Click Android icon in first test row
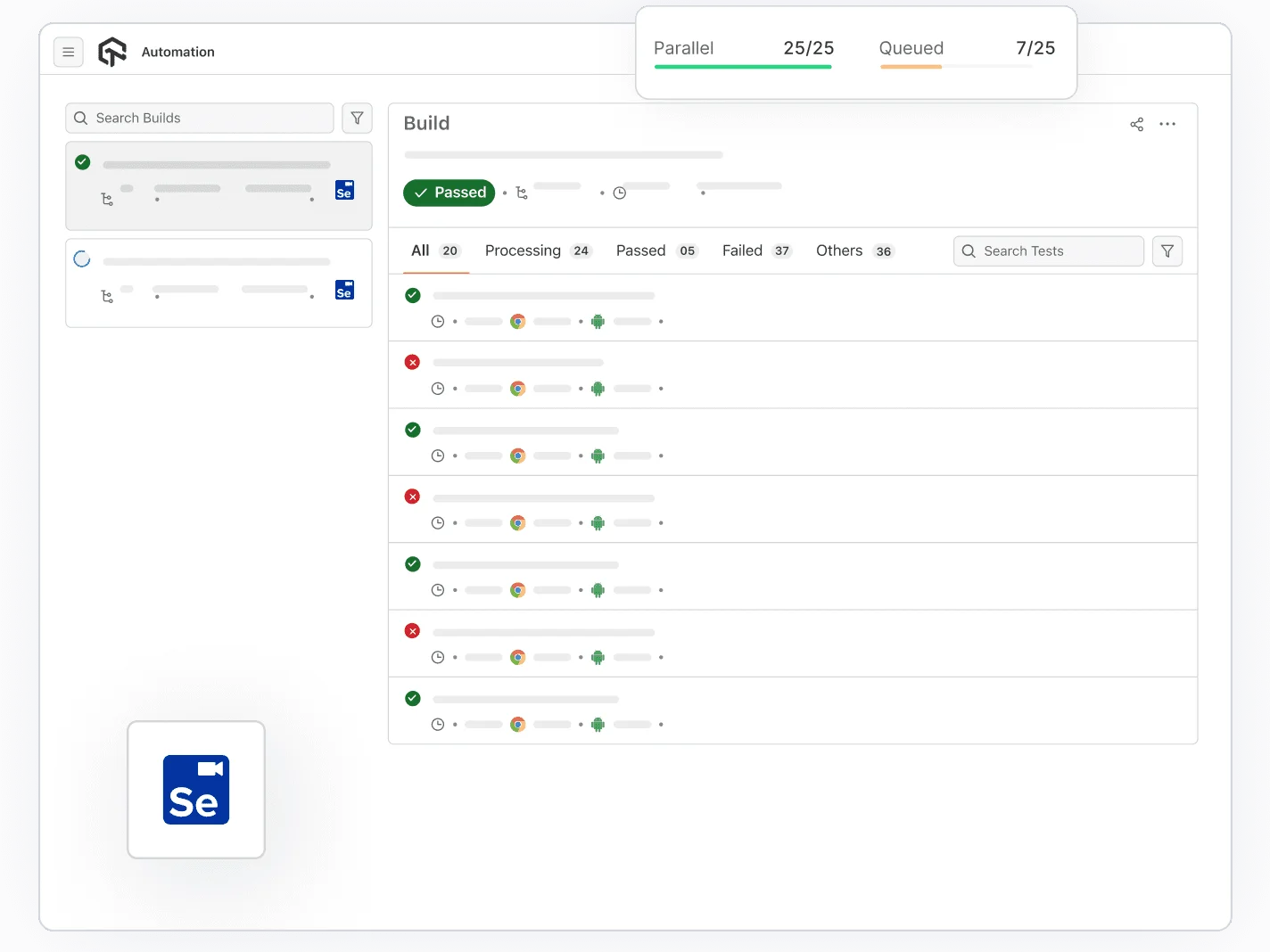 click(x=598, y=322)
